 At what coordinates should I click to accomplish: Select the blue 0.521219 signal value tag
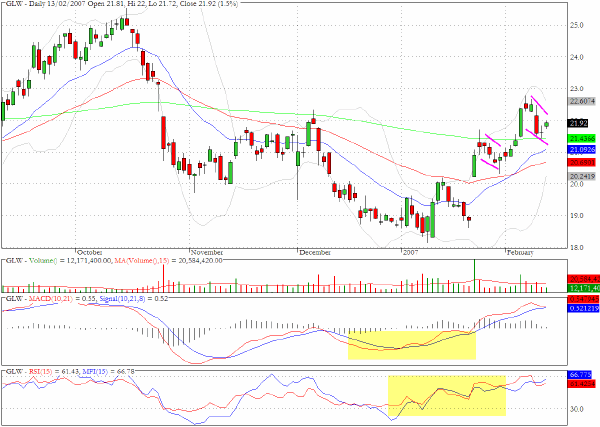pyautogui.click(x=584, y=308)
